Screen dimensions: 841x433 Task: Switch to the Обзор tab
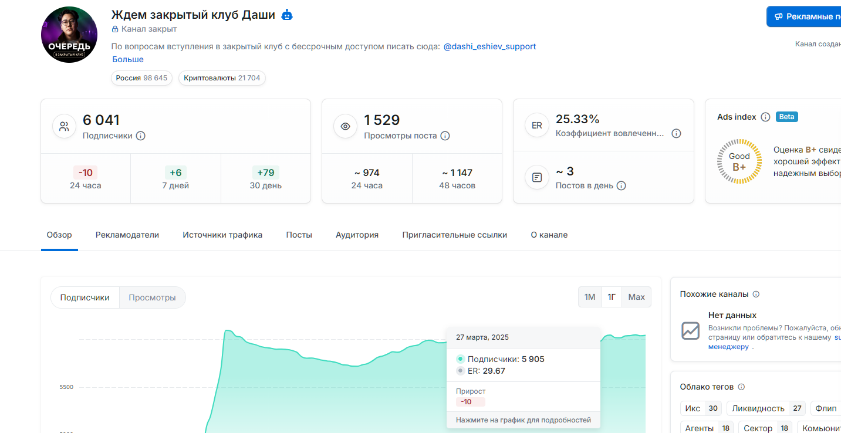pos(59,235)
